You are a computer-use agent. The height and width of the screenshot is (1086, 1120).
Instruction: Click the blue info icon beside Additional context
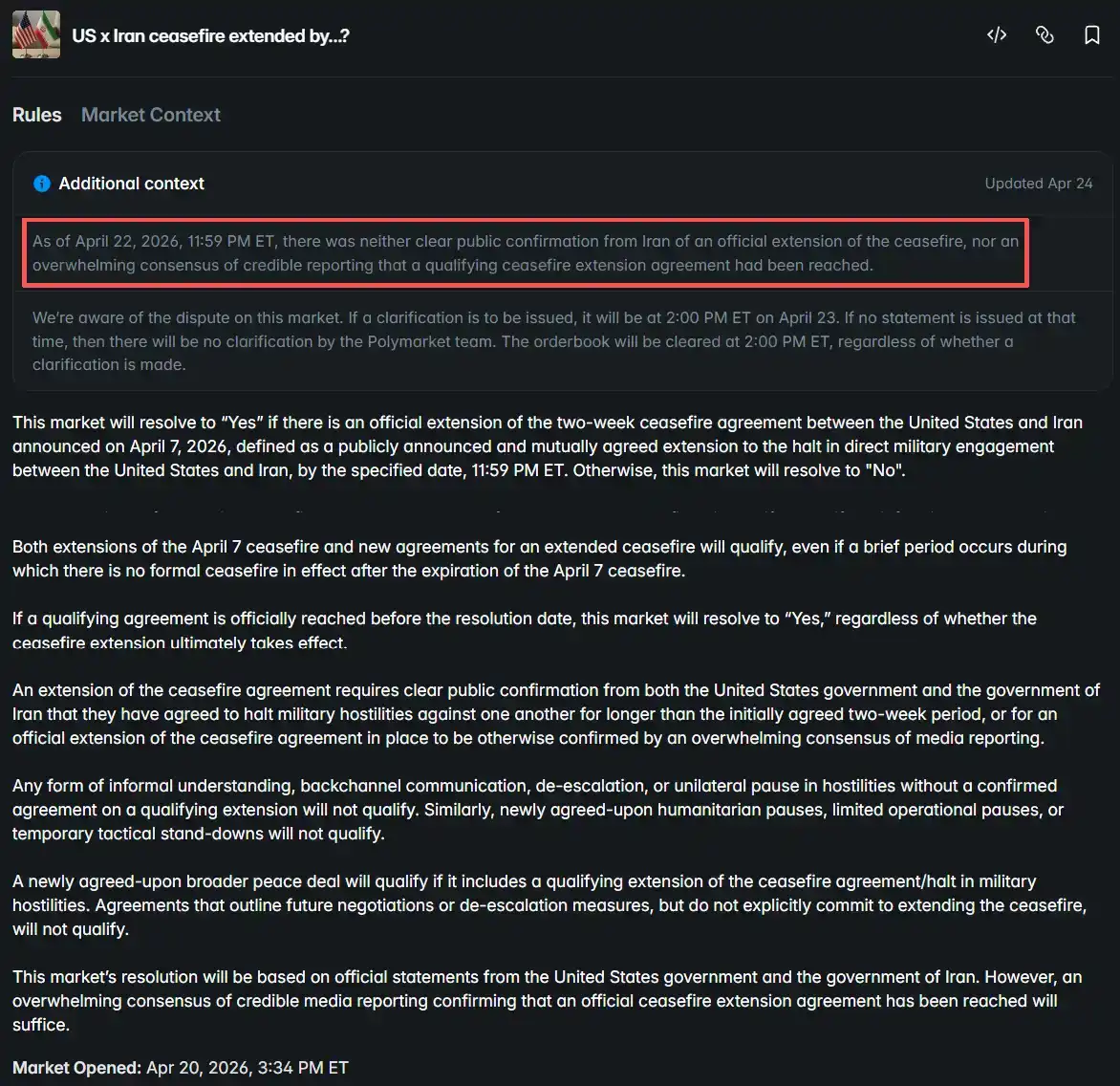(x=42, y=184)
